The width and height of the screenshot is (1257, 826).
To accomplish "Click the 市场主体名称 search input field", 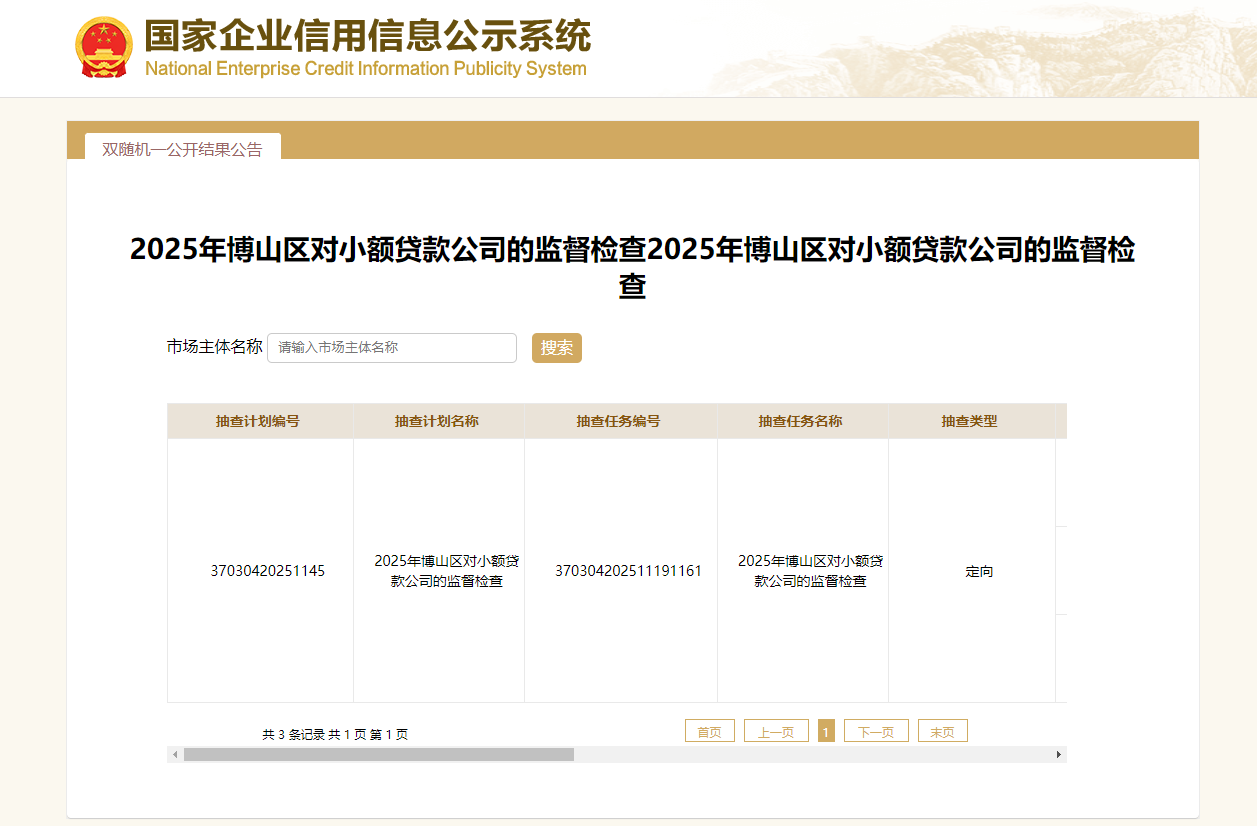I will coord(391,348).
